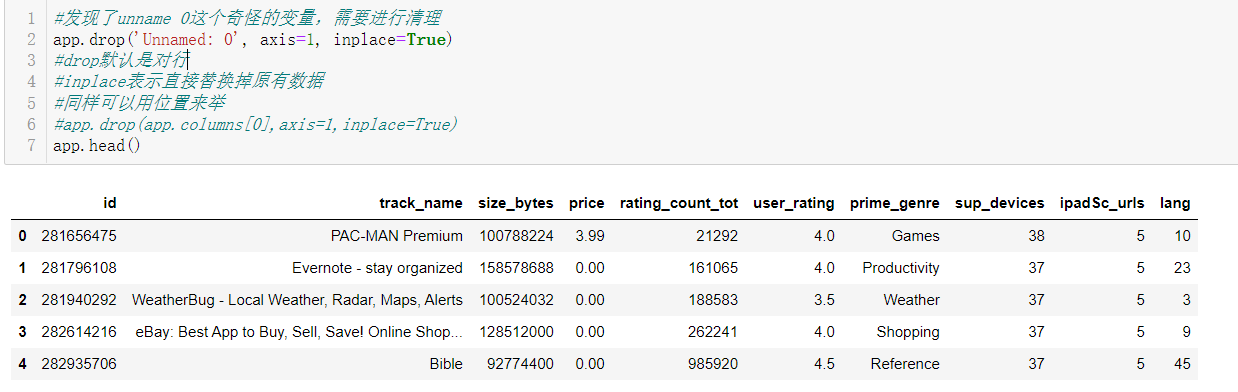Click the 'sup_devices' column header
Image resolution: width=1238 pixels, height=392 pixels.
coord(1000,203)
